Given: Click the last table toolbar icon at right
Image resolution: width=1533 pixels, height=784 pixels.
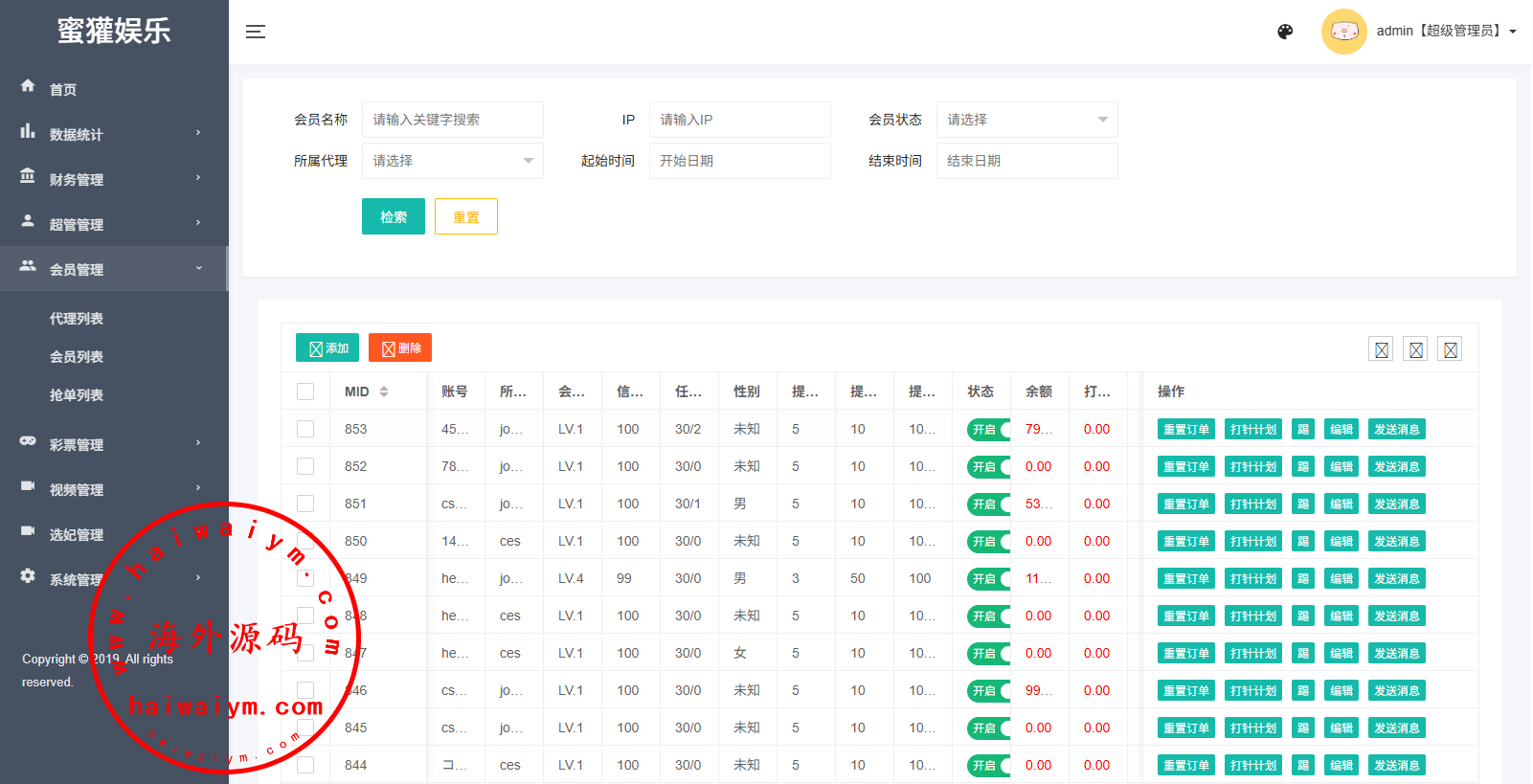Looking at the screenshot, I should pyautogui.click(x=1450, y=349).
